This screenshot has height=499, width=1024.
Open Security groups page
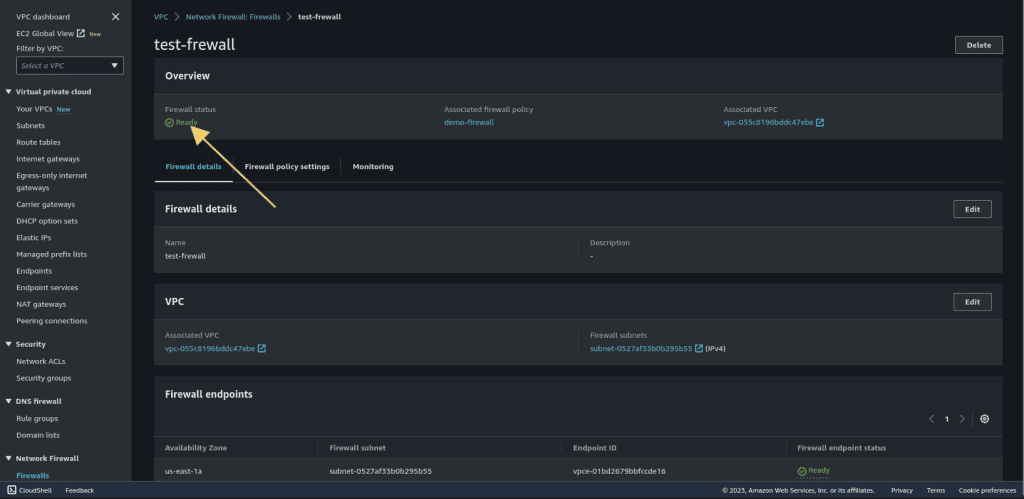[x=44, y=378]
